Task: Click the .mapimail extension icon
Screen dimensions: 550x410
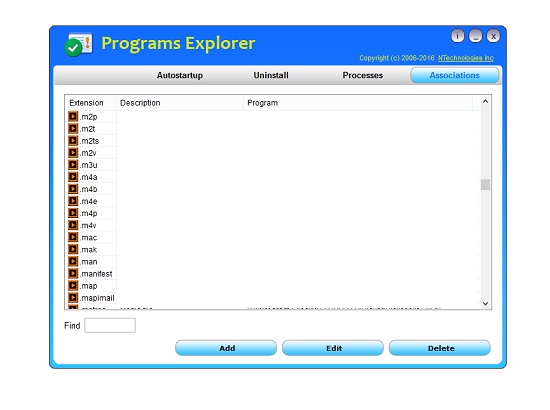Action: 73,297
